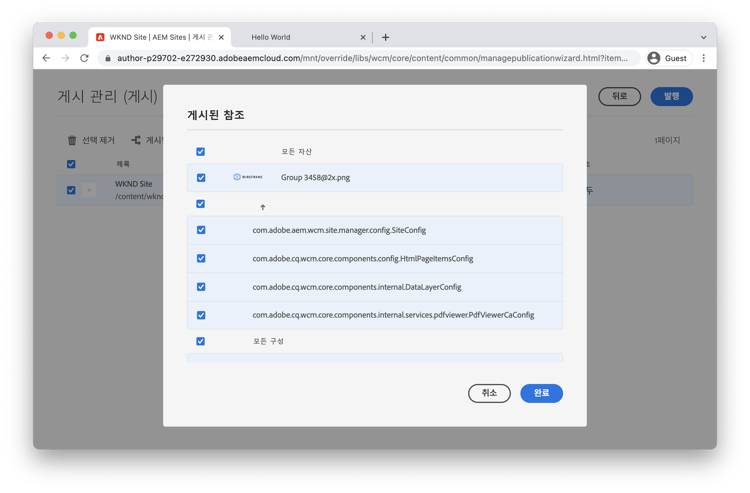Screen dimensions: 750x493
Task: Click the trash icon in toolbar
Action: [x=72, y=140]
